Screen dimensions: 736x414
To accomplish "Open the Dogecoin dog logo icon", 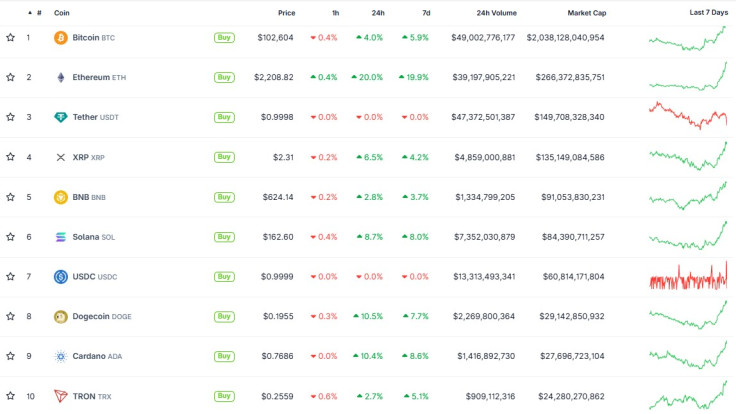I will [x=61, y=316].
